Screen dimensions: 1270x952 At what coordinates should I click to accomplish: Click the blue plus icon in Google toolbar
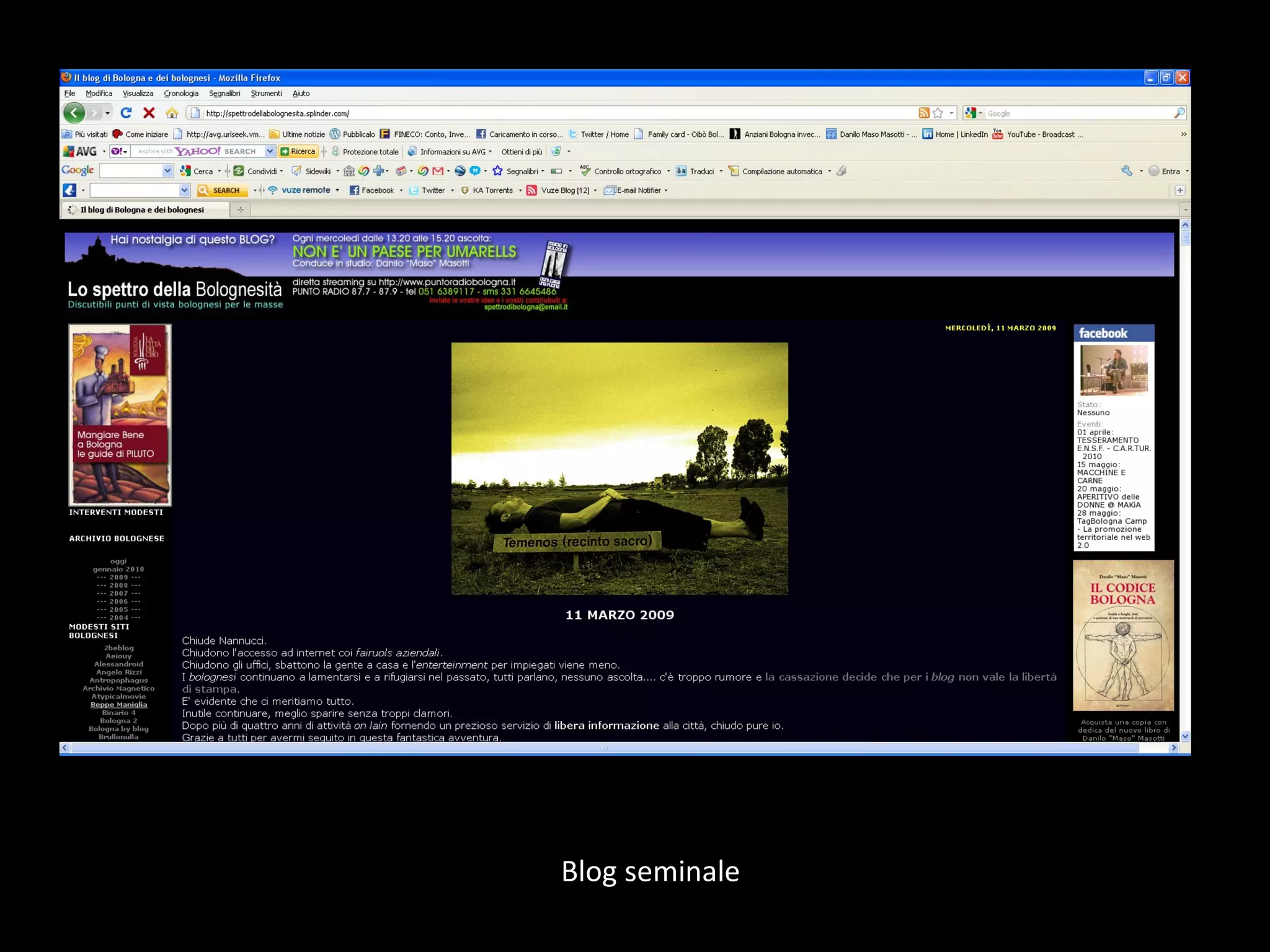point(378,171)
